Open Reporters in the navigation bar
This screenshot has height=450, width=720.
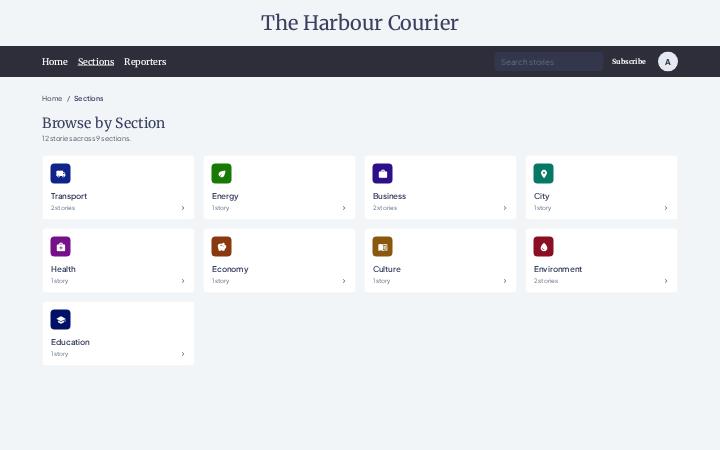point(145,62)
